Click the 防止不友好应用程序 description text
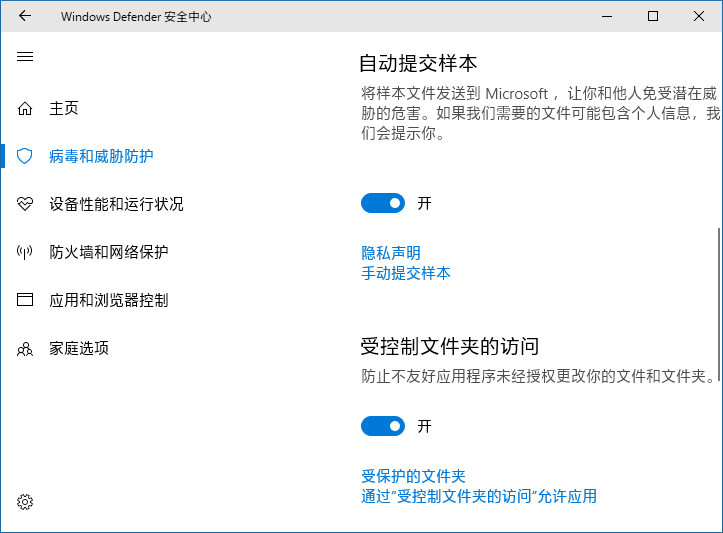Image resolution: width=723 pixels, height=533 pixels. pyautogui.click(x=539, y=376)
